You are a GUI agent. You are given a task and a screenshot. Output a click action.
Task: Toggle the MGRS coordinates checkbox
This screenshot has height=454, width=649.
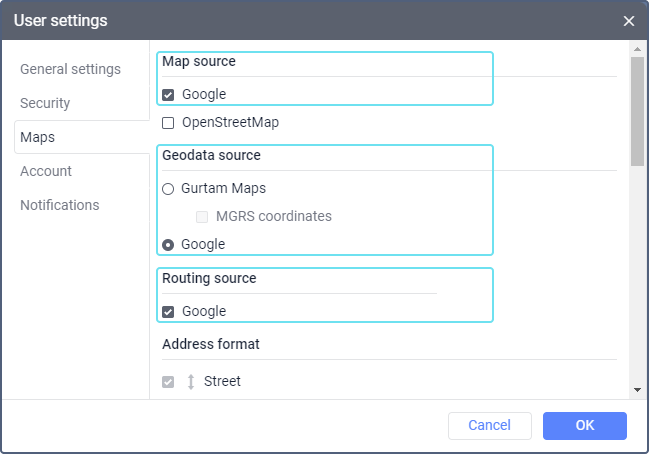202,216
